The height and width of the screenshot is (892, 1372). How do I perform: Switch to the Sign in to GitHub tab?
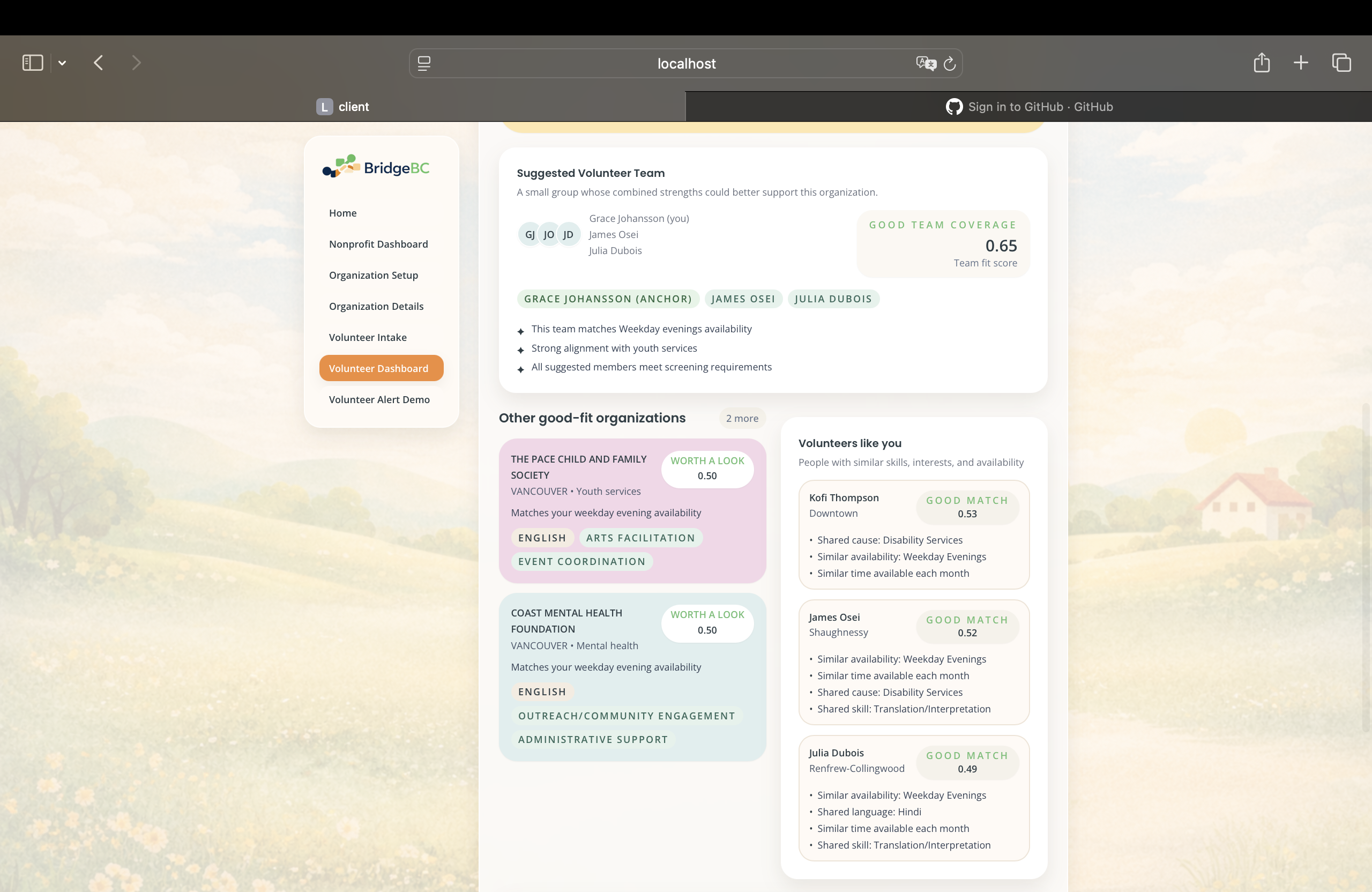1028,107
